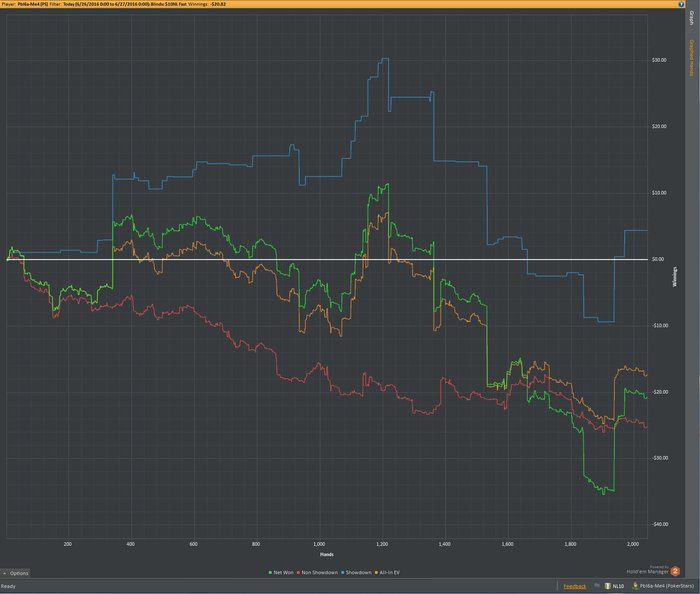
Task: Click the Pbl6a-Me4 player avatar icon
Action: pos(635,586)
